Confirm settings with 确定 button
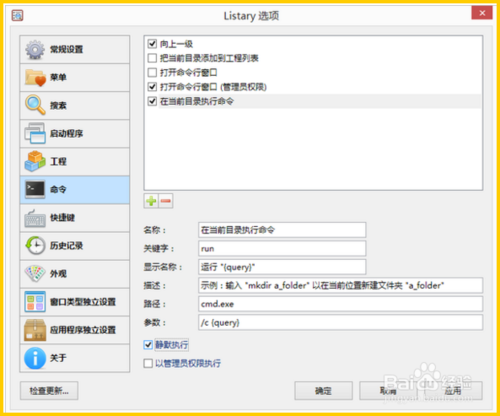Image resolution: width=500 pixels, height=416 pixels. (323, 391)
